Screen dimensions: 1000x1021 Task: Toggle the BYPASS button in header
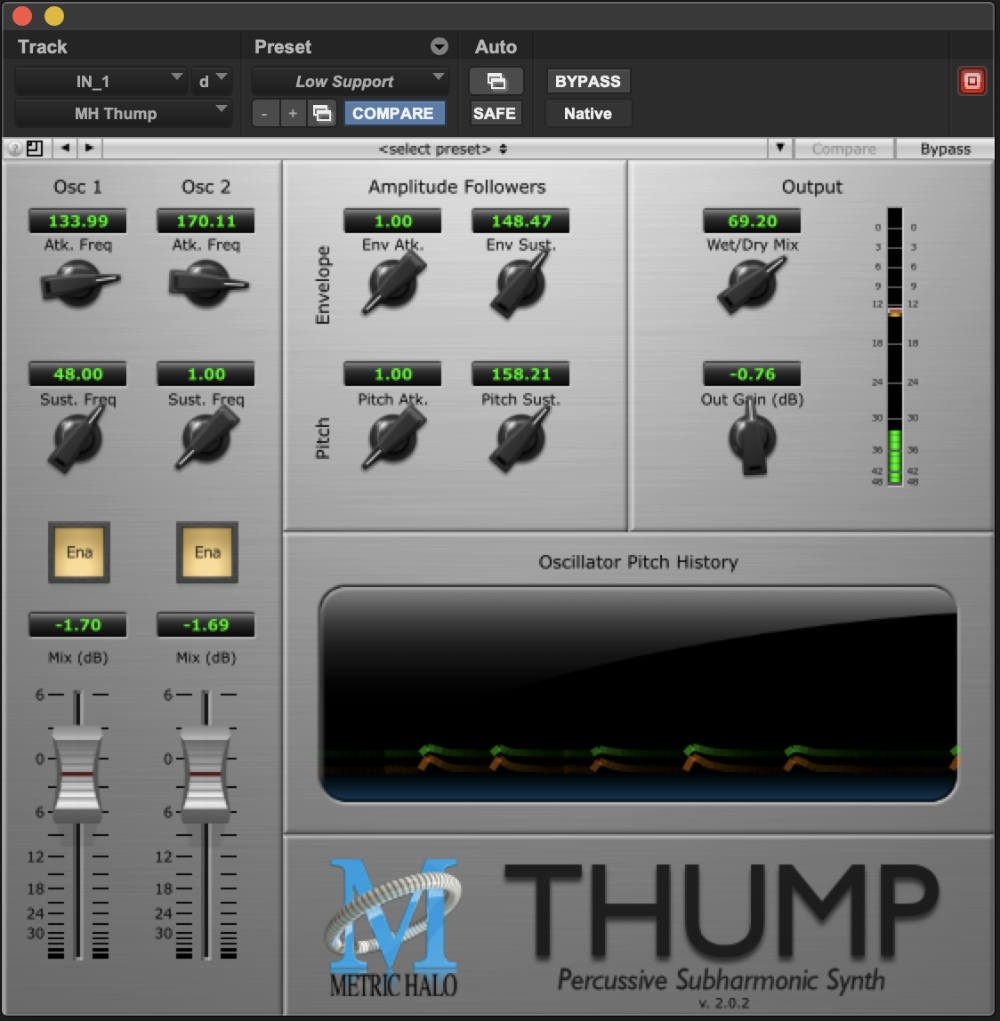[588, 81]
